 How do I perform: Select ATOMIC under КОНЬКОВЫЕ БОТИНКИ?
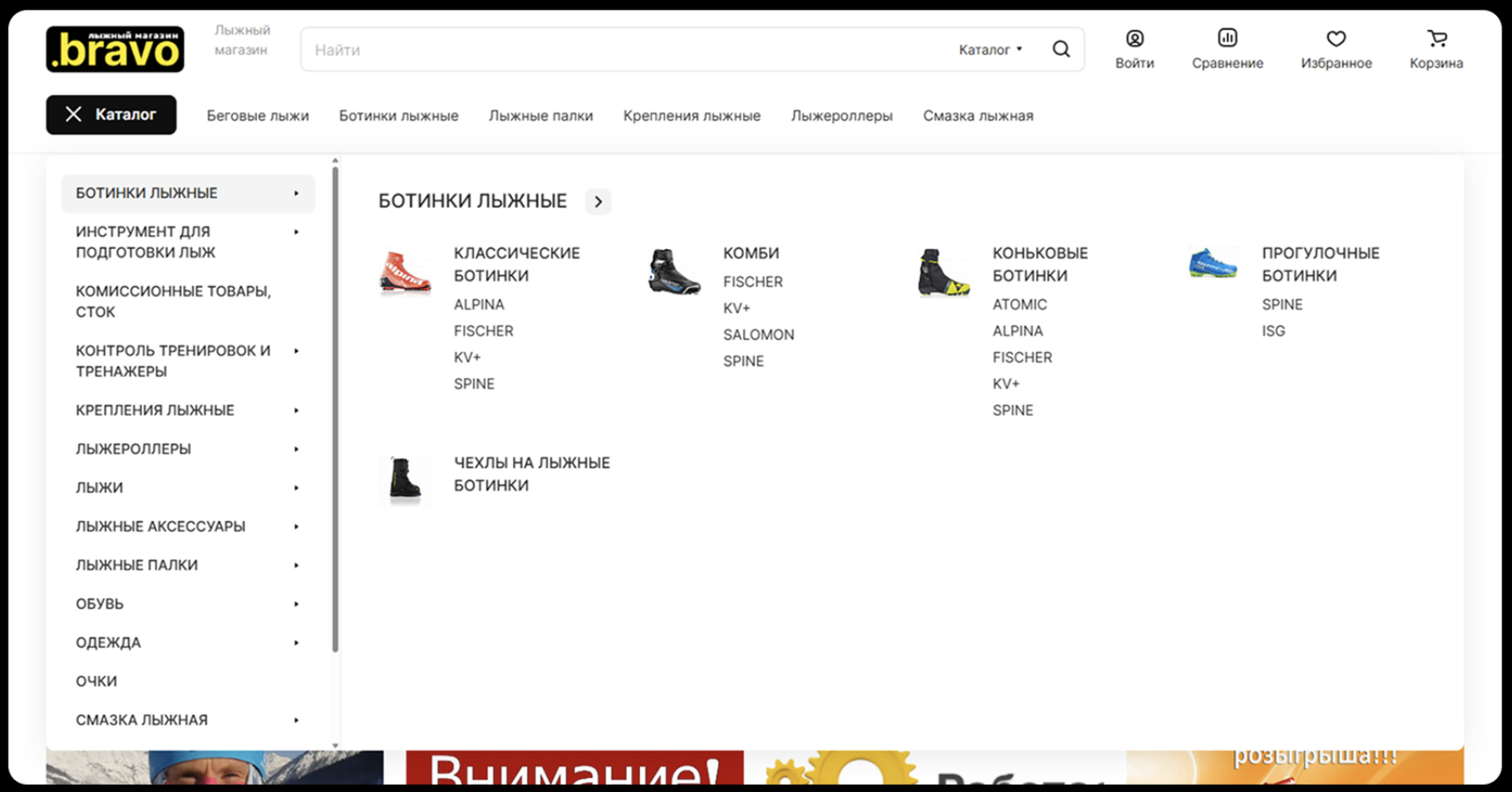point(1019,304)
